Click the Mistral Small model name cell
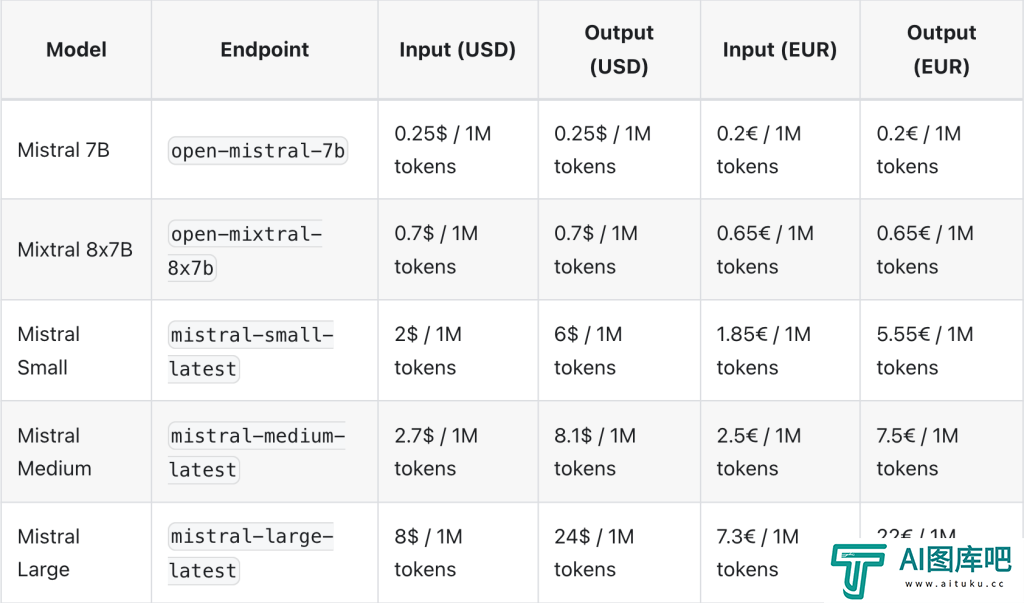The height and width of the screenshot is (603, 1024). click(x=76, y=351)
